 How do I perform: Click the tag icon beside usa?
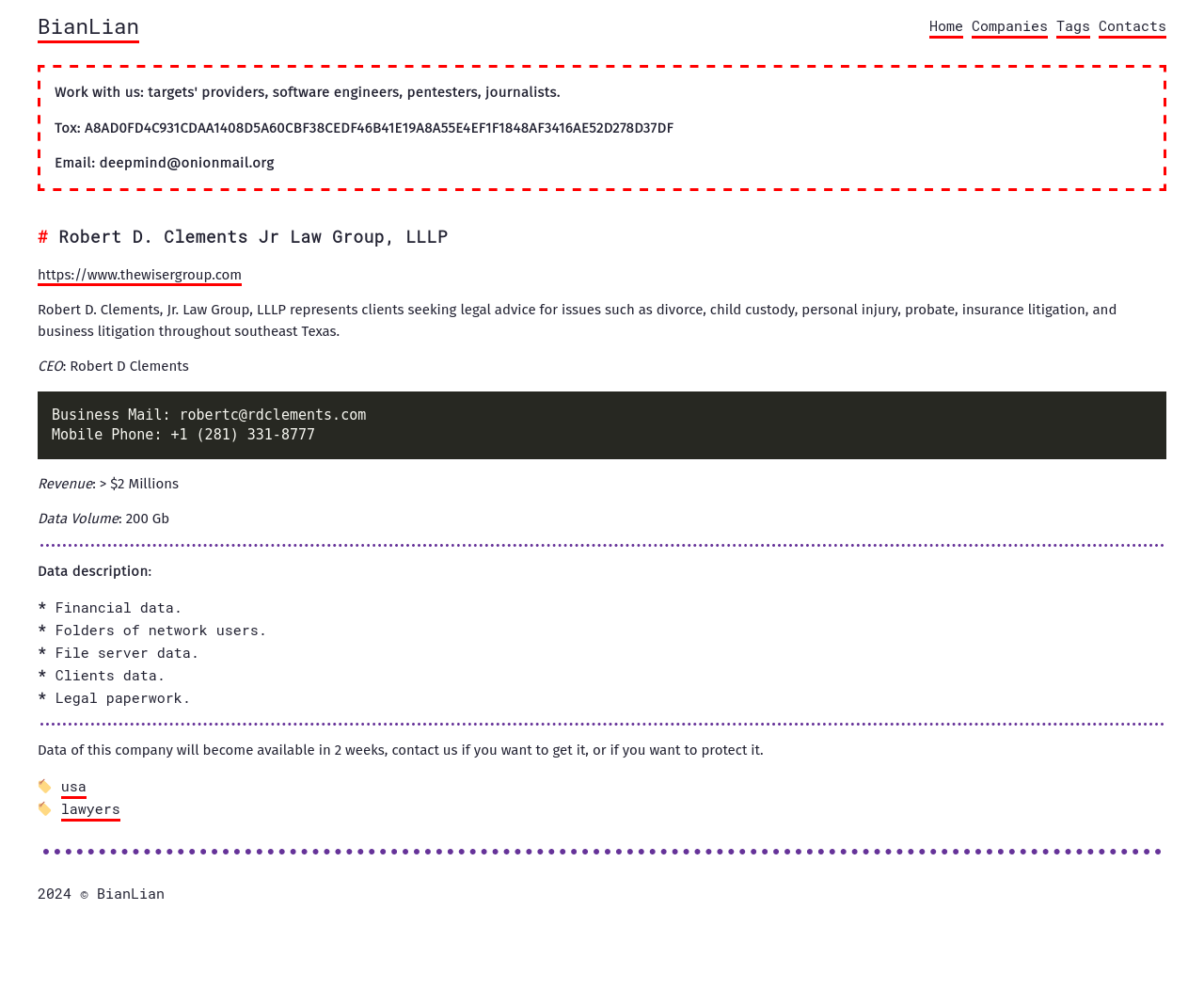tap(44, 787)
